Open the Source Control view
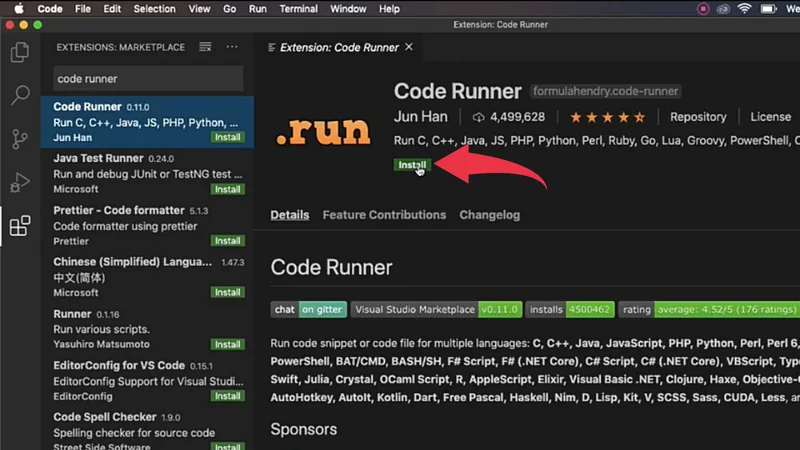This screenshot has width=800, height=450. click(19, 139)
